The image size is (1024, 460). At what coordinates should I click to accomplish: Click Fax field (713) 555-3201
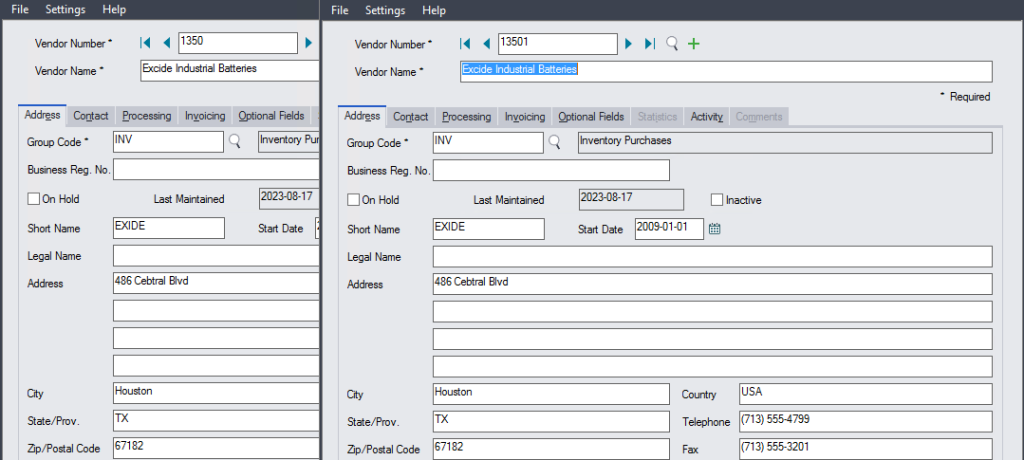865,449
